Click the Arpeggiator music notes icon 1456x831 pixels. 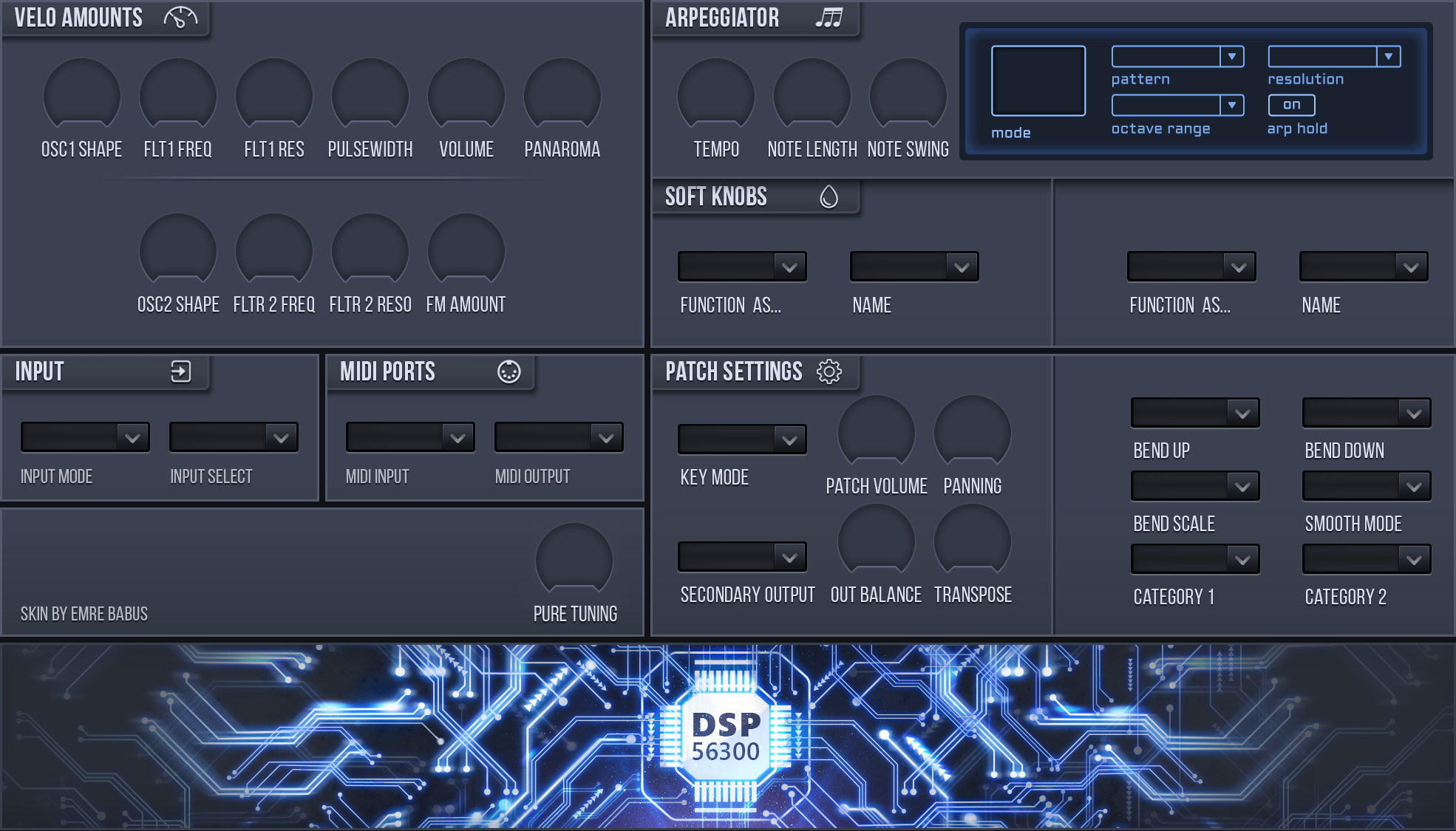pos(829,18)
